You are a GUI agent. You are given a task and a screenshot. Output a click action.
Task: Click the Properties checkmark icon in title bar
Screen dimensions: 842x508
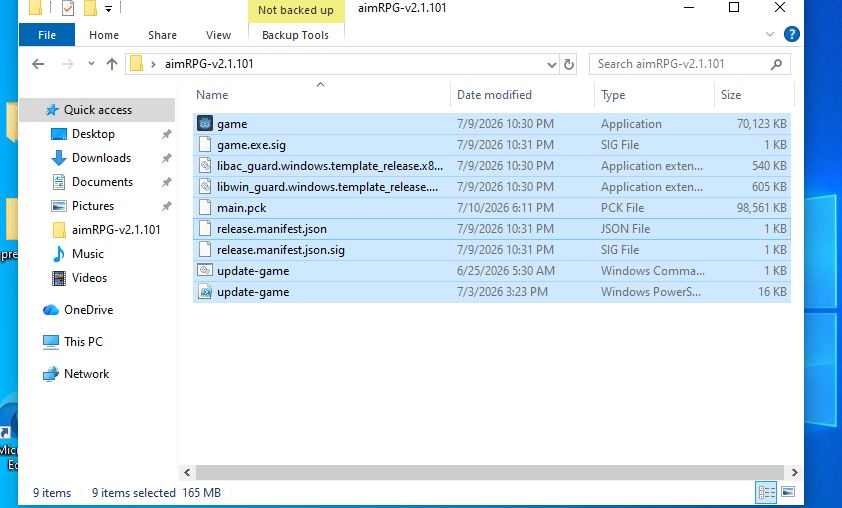(x=68, y=8)
